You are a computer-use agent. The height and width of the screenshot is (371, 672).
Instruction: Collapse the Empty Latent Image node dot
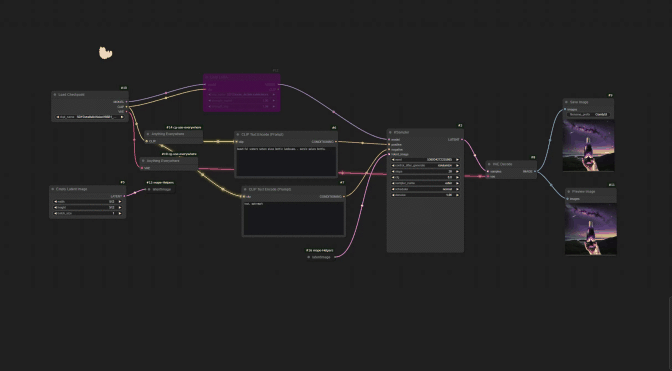click(x=53, y=189)
